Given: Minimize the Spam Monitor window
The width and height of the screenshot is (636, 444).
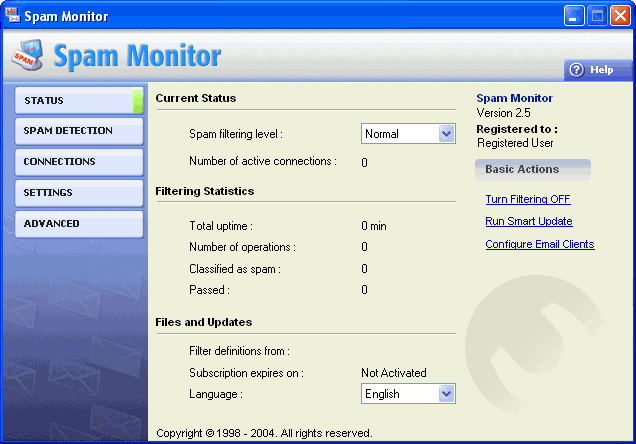Looking at the screenshot, I should [x=574, y=16].
